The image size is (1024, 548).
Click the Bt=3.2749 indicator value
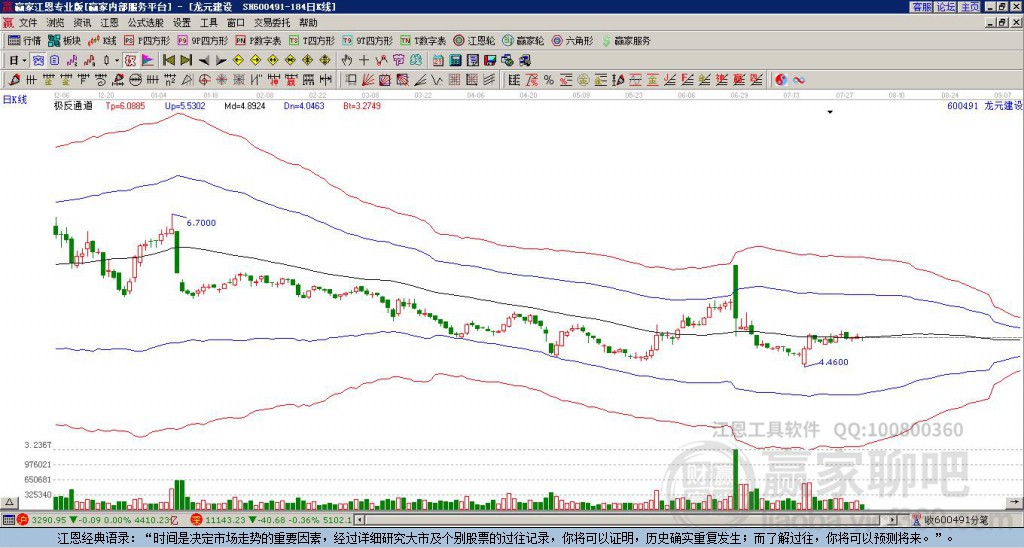[362, 105]
